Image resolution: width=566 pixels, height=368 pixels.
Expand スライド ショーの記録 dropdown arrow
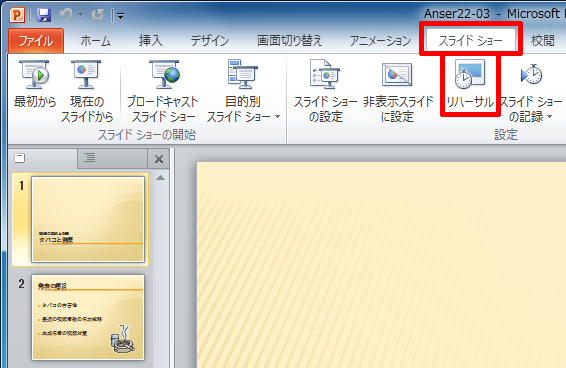click(549, 117)
